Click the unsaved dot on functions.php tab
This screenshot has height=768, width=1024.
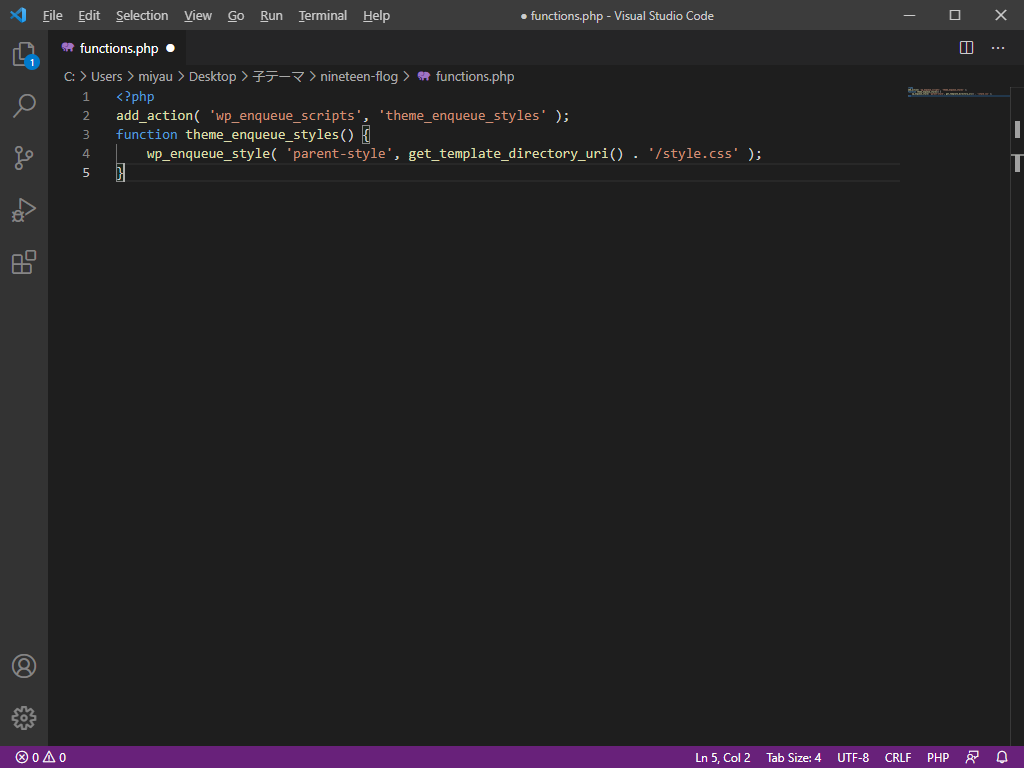pos(170,48)
